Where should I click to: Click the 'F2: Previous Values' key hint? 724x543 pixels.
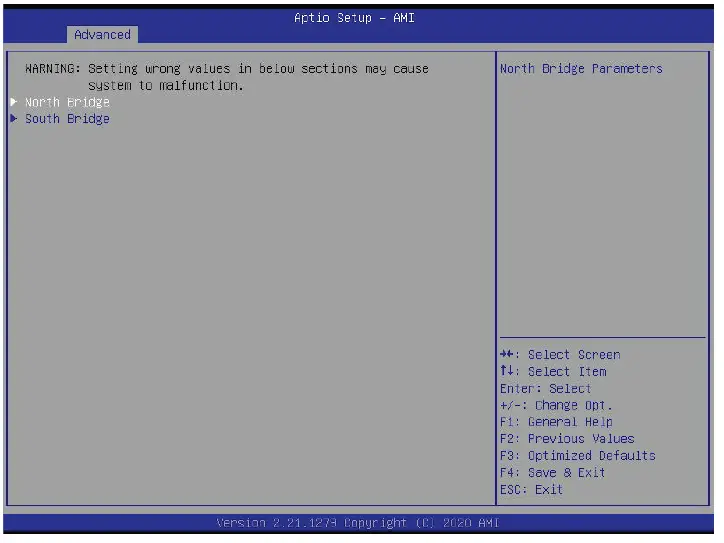pyautogui.click(x=567, y=439)
